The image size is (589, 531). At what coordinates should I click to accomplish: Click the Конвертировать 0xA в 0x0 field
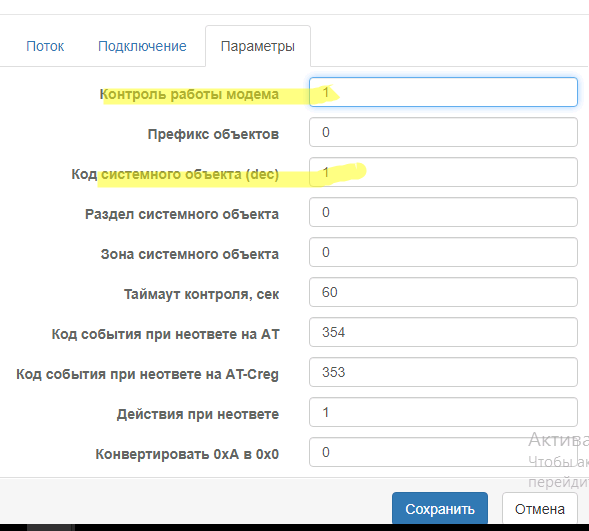point(443,452)
